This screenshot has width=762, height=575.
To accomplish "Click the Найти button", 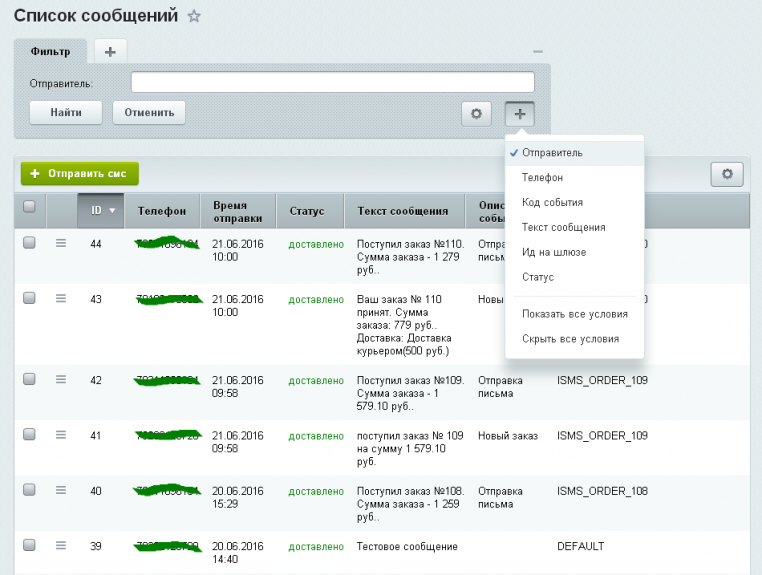I will tap(66, 112).
